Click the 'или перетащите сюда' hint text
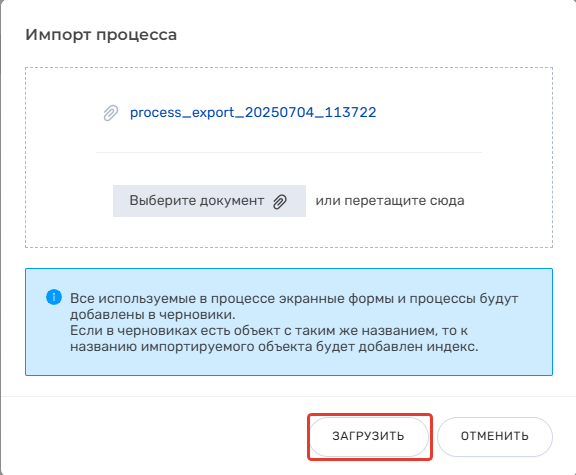 point(390,201)
